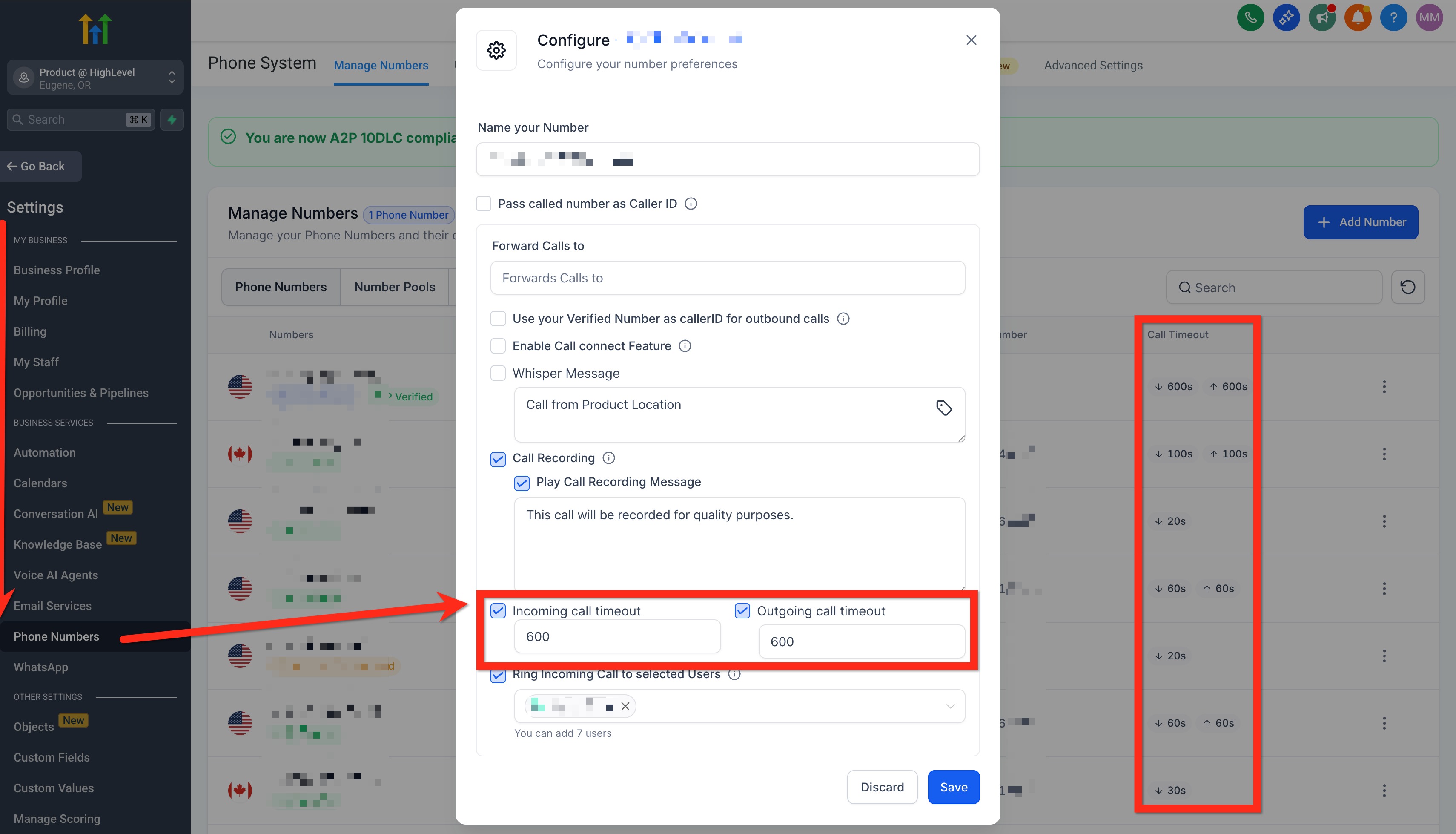Expand the ring users selection dropdown
Screen dimensions: 1456x834
[950, 706]
